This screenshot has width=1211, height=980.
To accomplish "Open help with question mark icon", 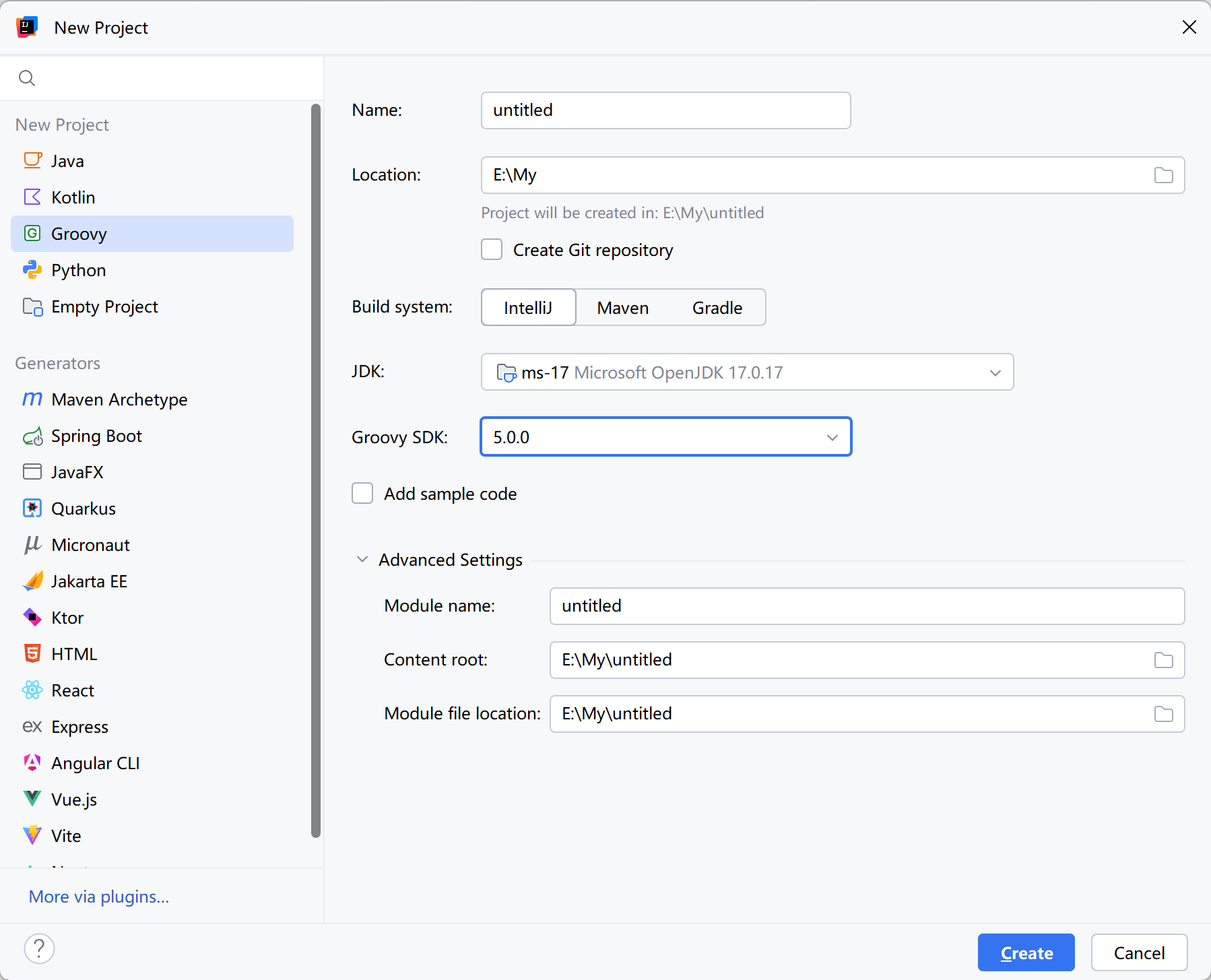I will [39, 949].
